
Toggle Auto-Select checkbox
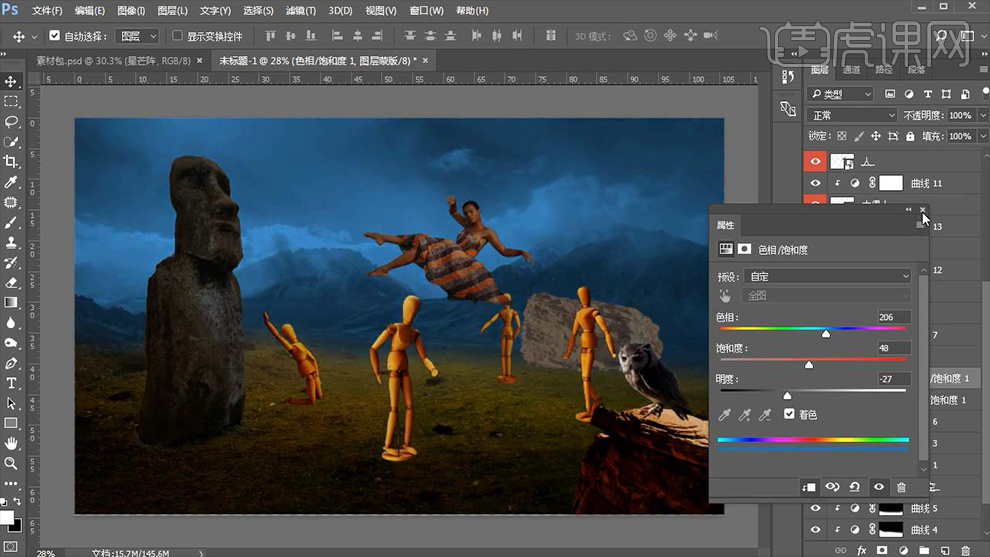tap(54, 36)
